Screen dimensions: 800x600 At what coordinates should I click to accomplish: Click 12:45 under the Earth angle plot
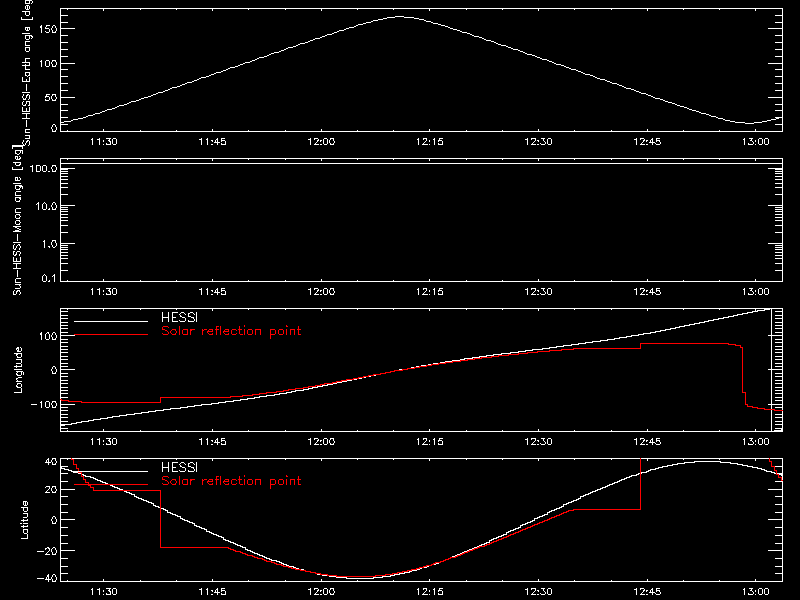pos(647,142)
